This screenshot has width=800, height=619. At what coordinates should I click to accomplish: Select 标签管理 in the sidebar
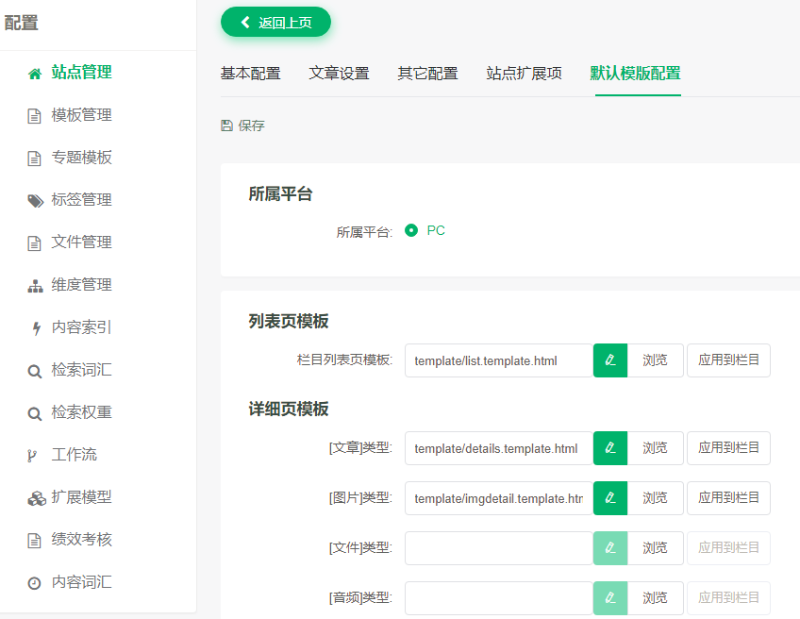[x=75, y=199]
